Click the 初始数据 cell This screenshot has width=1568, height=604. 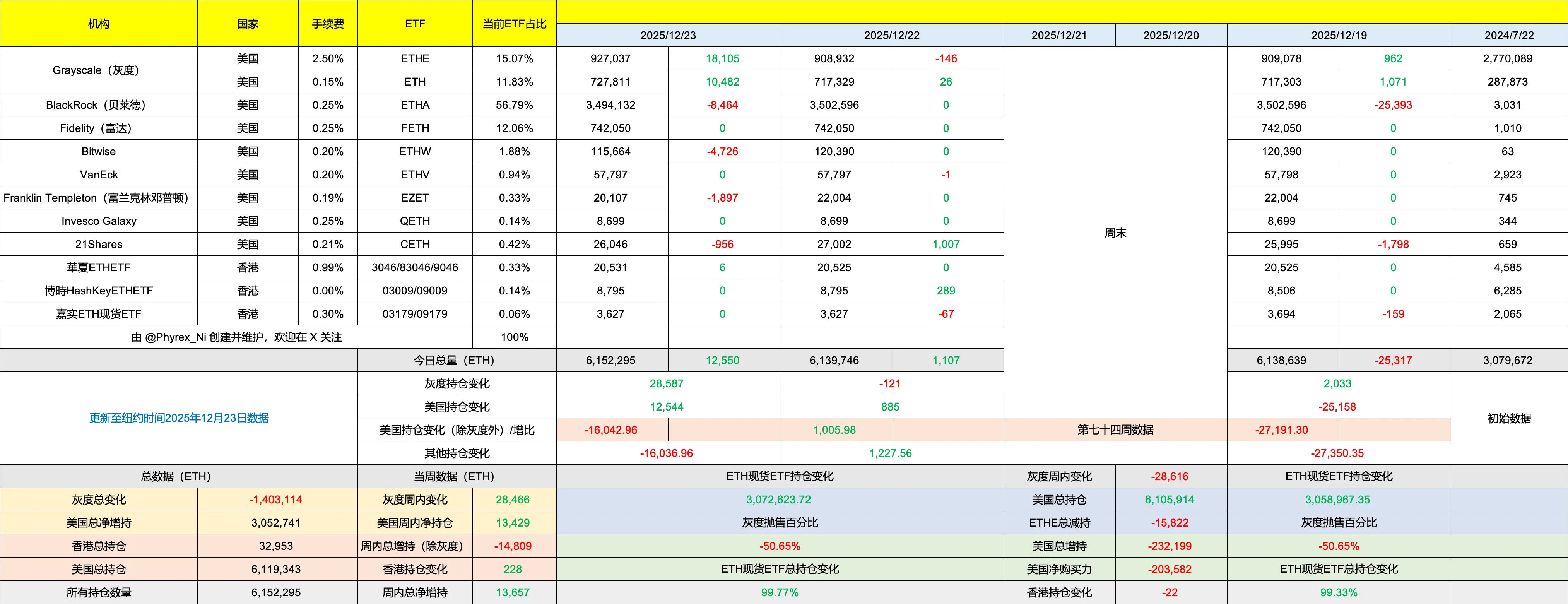pyautogui.click(x=1508, y=418)
